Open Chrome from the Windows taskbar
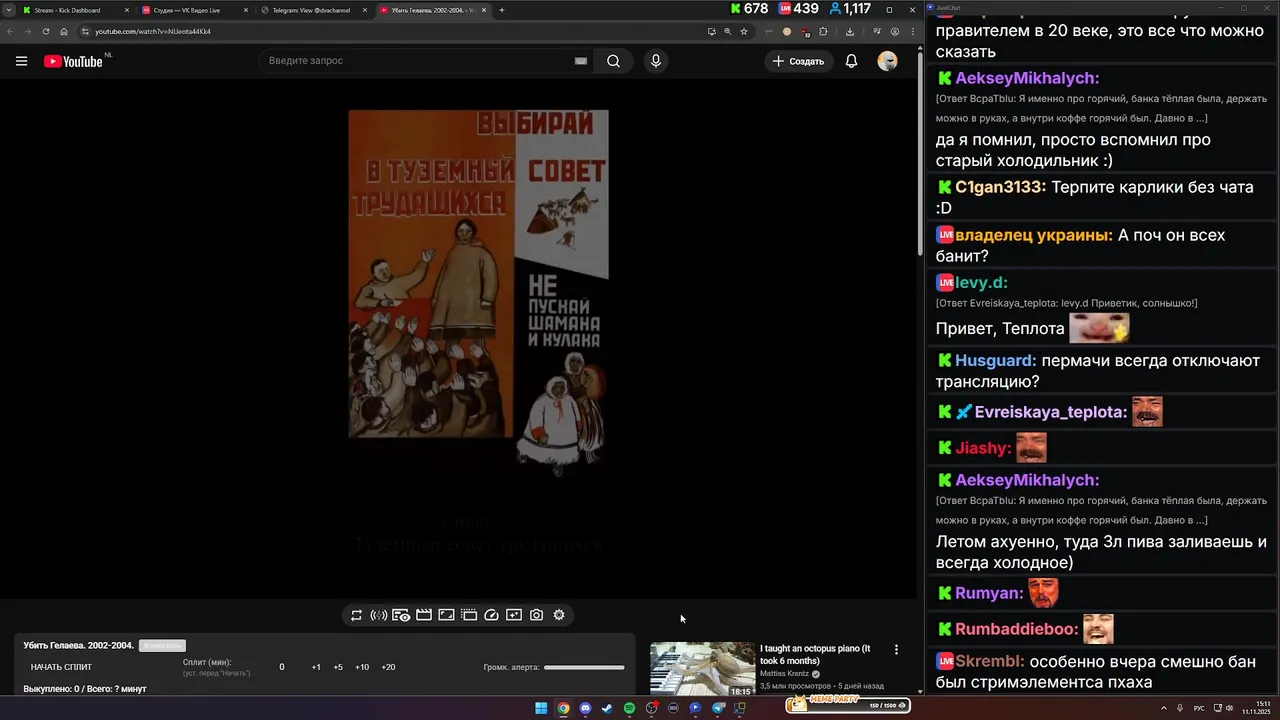 [563, 708]
